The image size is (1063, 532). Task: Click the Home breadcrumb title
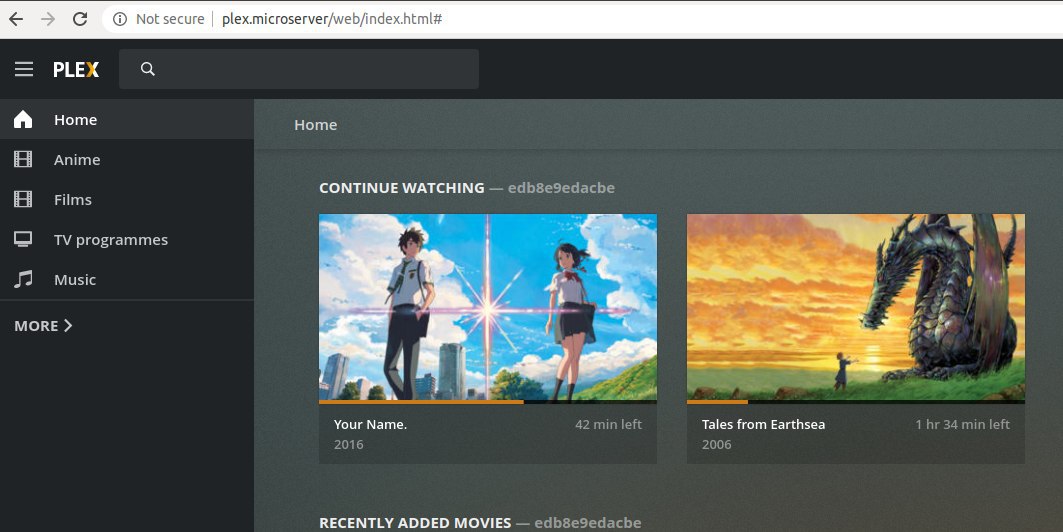(x=315, y=125)
